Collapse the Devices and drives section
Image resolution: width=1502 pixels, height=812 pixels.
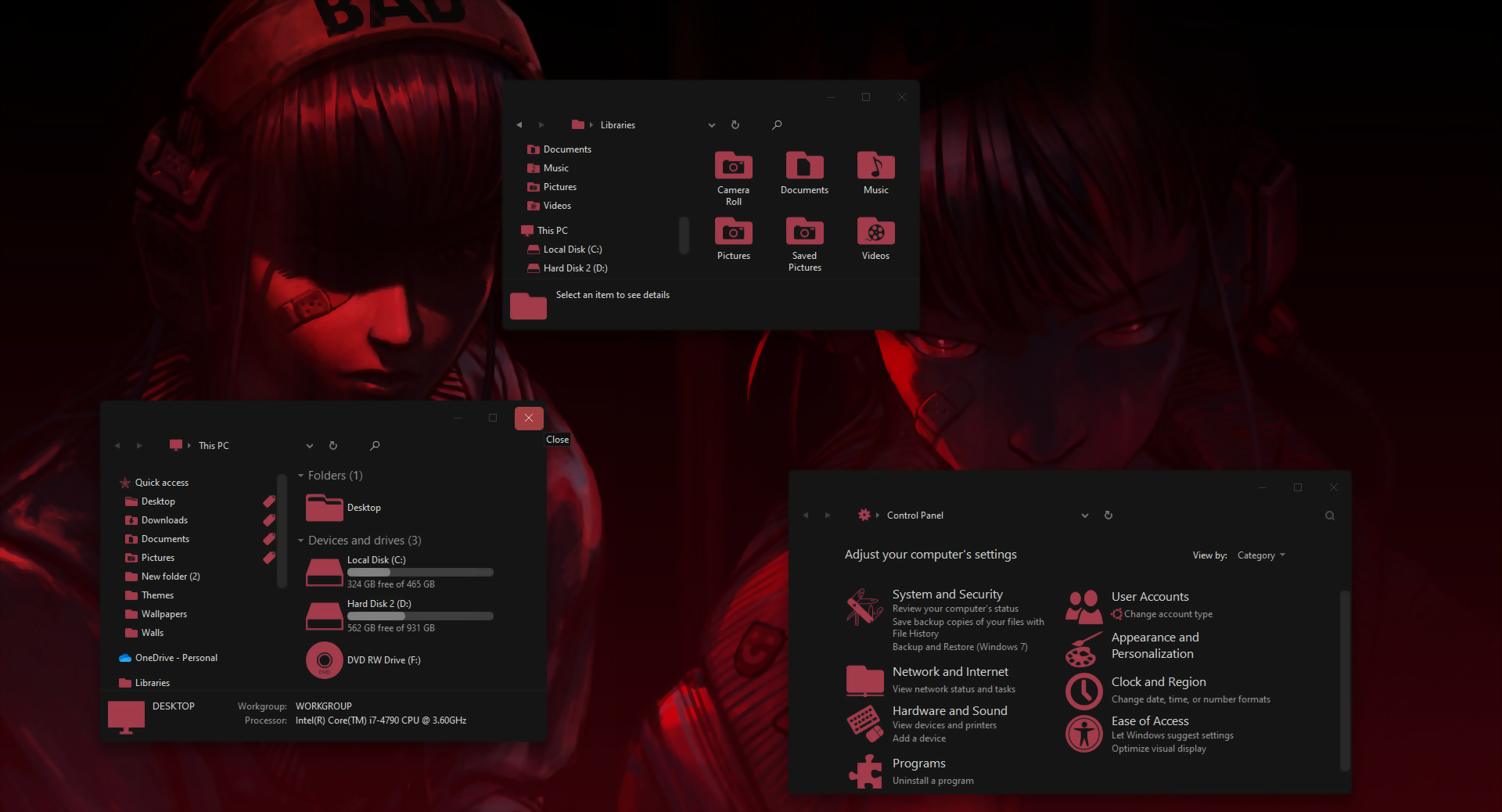(x=300, y=540)
